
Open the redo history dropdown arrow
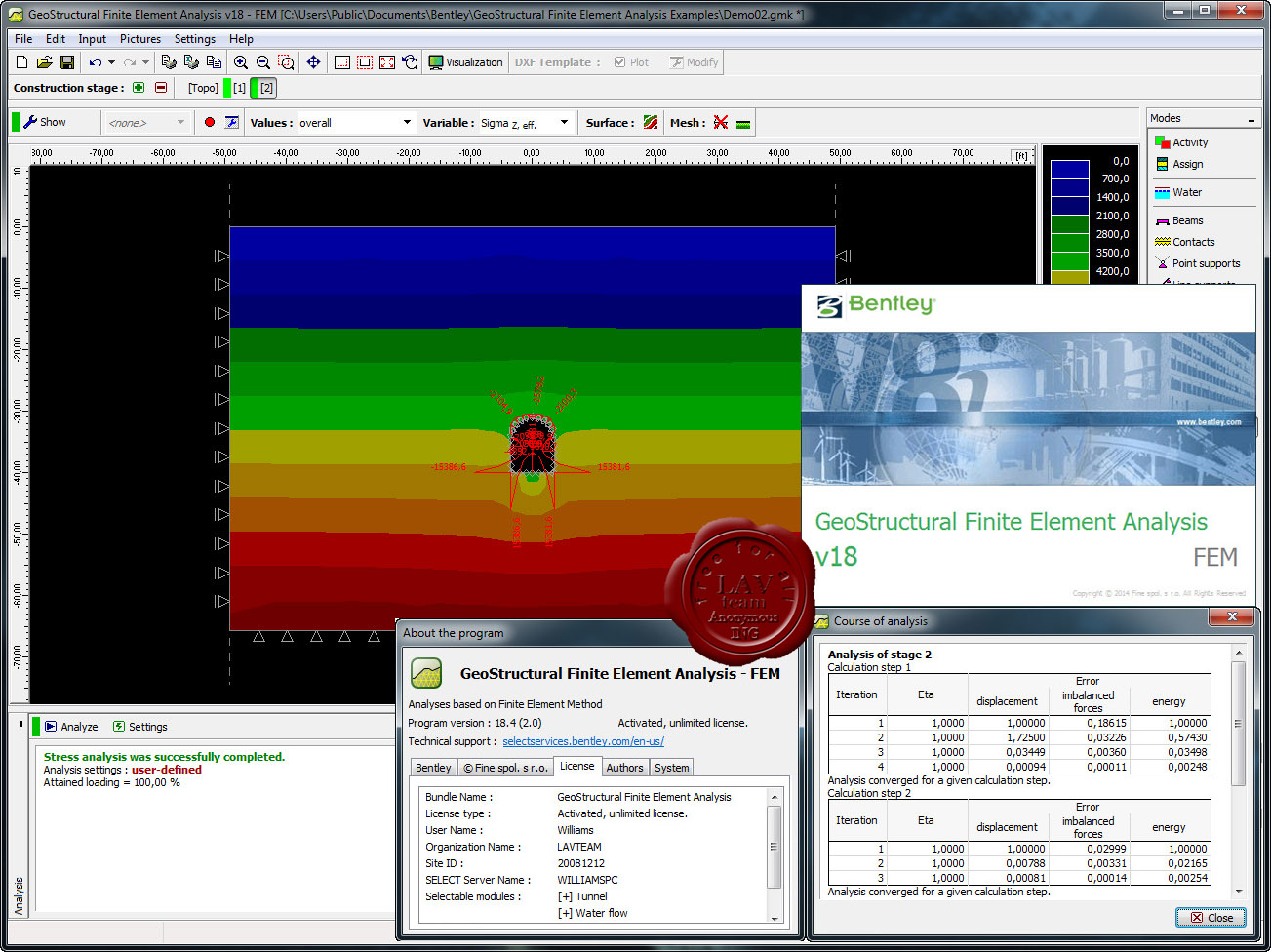(145, 62)
